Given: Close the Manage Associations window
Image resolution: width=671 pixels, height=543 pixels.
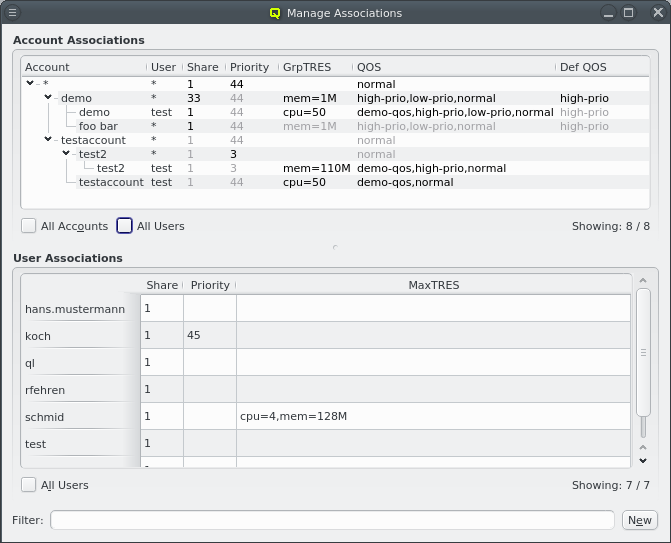Looking at the screenshot, I should [x=658, y=12].
